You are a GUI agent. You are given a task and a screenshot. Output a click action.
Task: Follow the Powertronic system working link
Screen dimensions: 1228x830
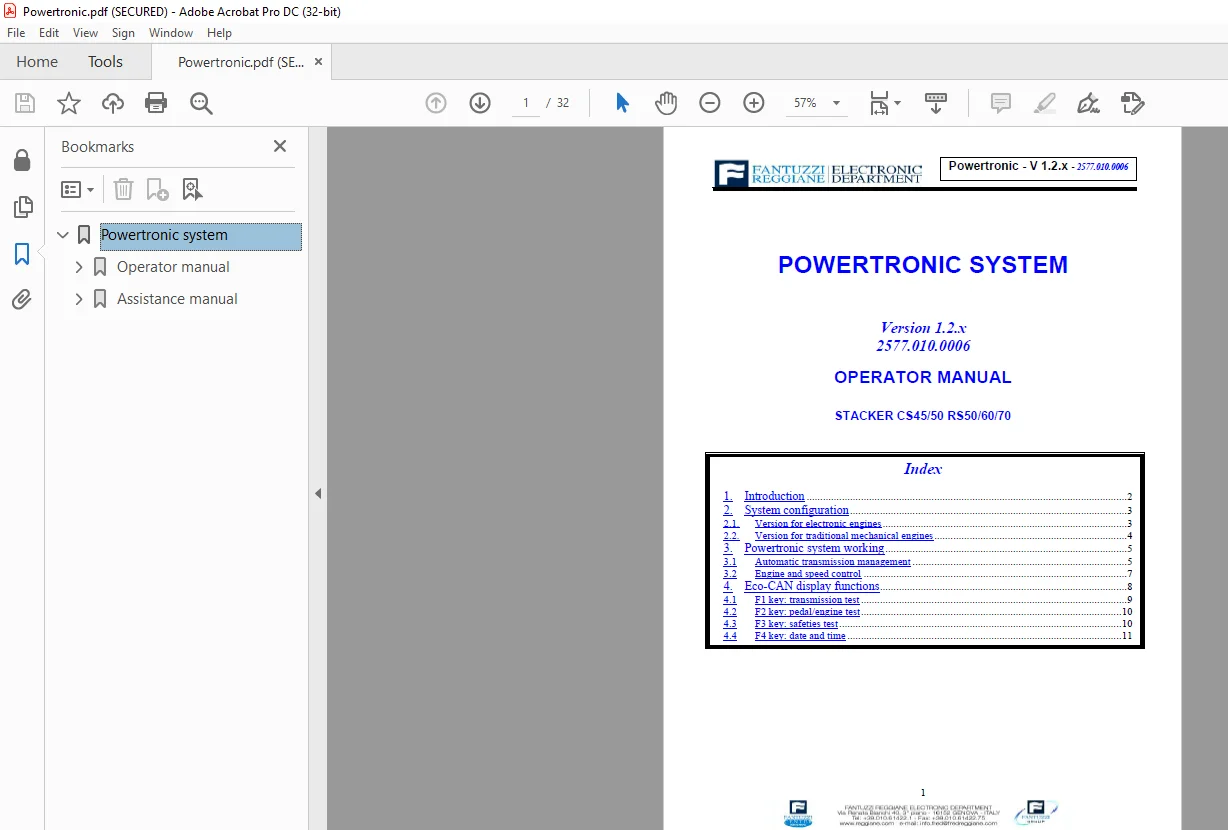[x=814, y=548]
